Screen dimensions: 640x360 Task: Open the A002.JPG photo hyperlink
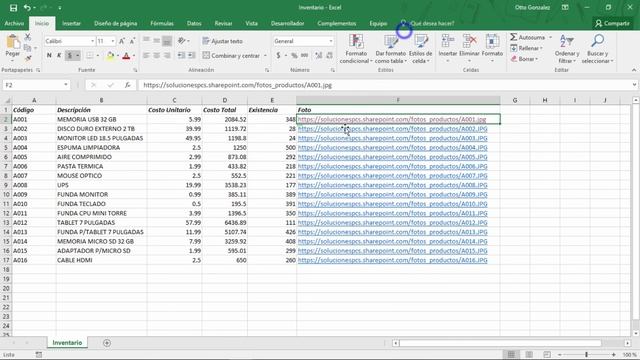392,129
